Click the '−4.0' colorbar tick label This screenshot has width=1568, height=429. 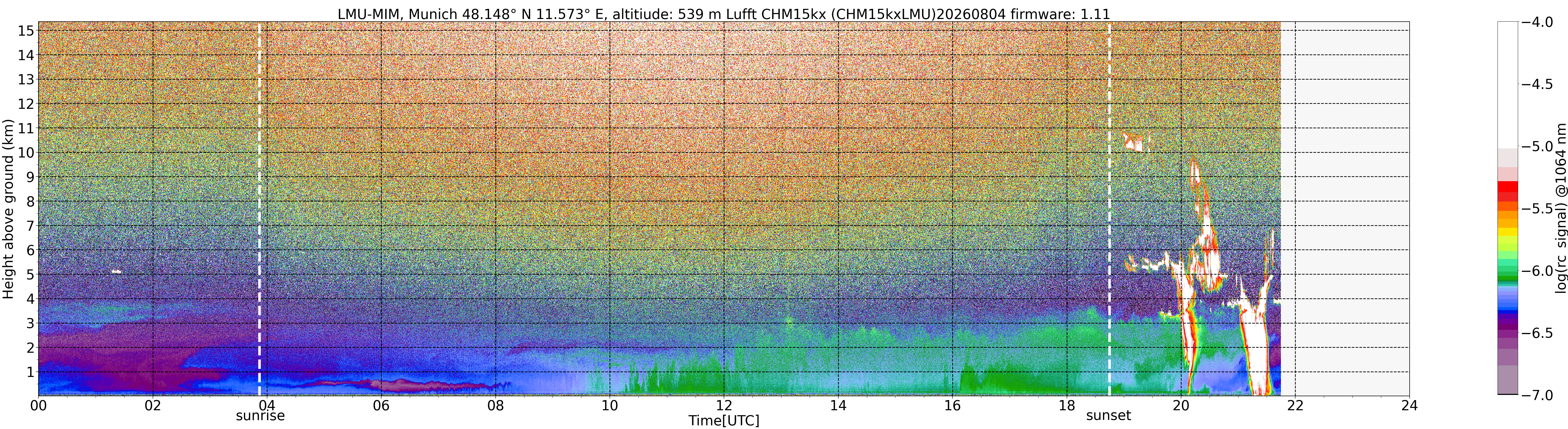click(1537, 22)
